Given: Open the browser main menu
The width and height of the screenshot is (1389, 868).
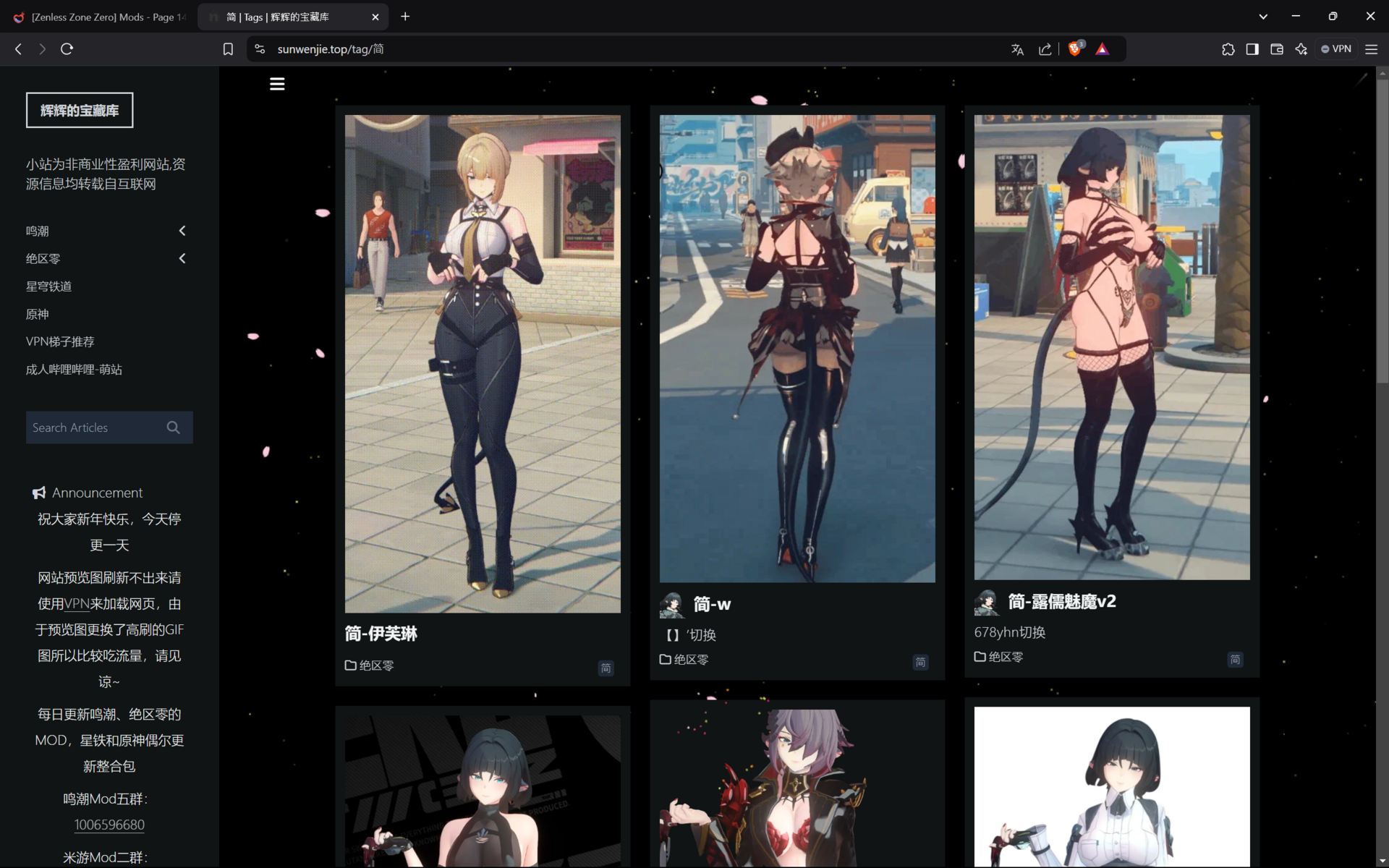Looking at the screenshot, I should click(1371, 49).
